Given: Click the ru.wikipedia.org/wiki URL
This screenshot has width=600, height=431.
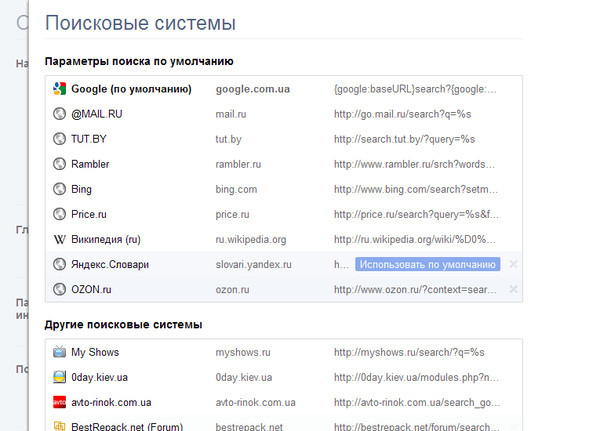Looking at the screenshot, I should coord(415,240).
